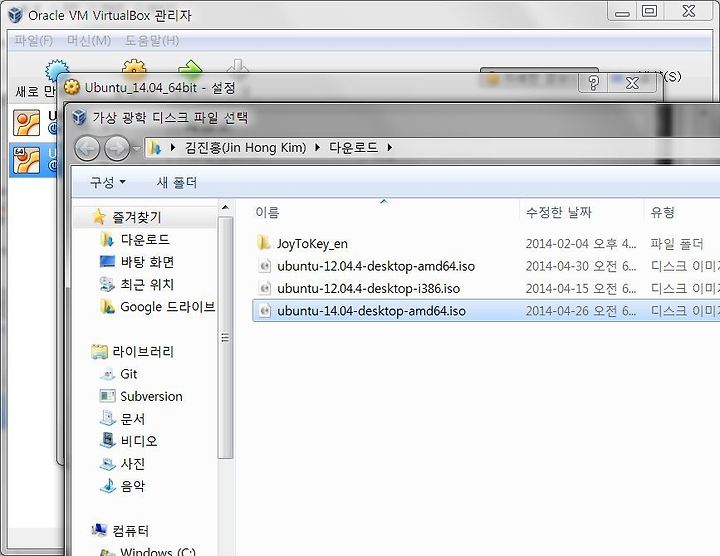Viewport: 720px width, 556px height.
Task: Click the navigation pane scrollbar thumb
Action: click(x=225, y=338)
